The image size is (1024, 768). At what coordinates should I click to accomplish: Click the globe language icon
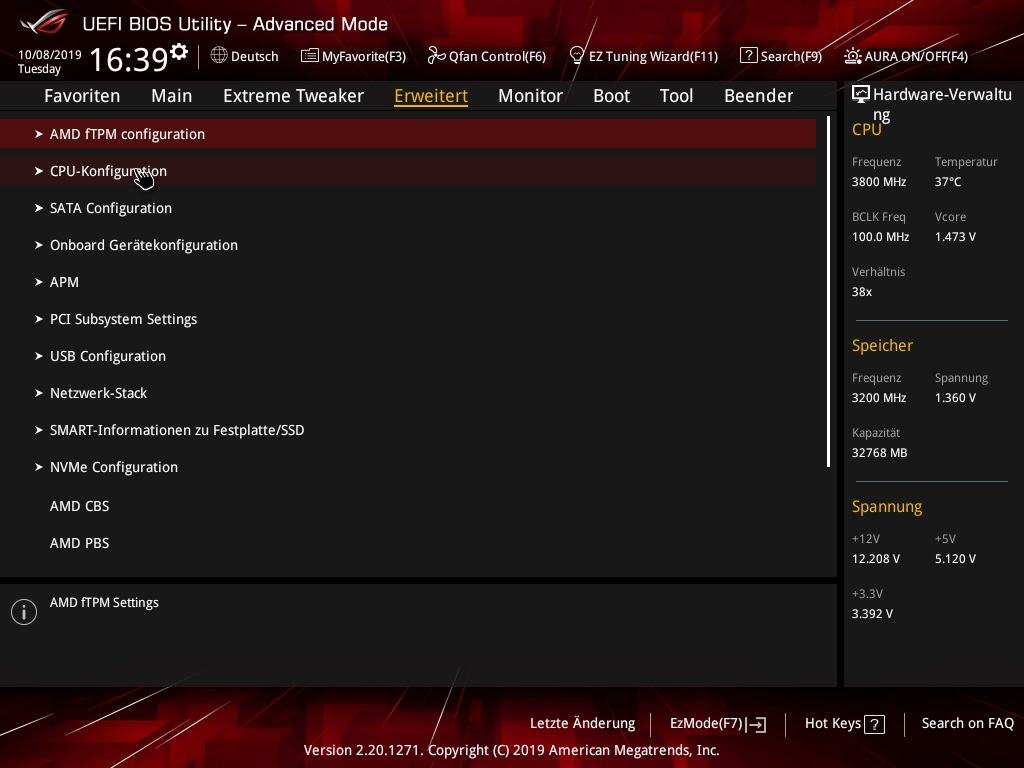click(x=219, y=56)
